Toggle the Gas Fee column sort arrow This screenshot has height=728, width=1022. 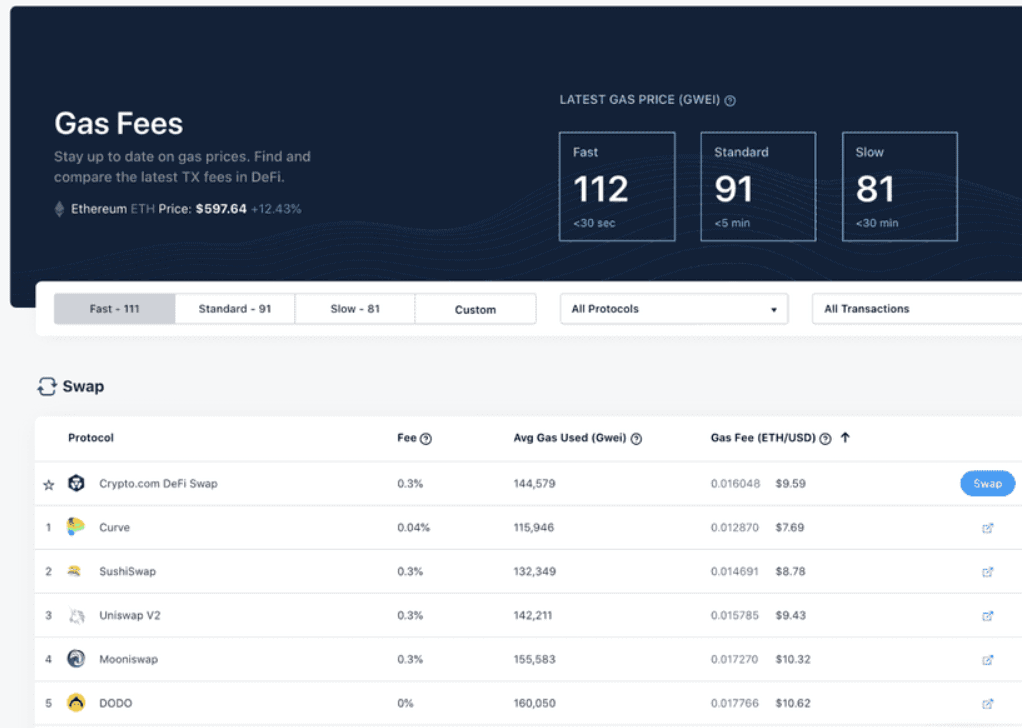coord(845,437)
